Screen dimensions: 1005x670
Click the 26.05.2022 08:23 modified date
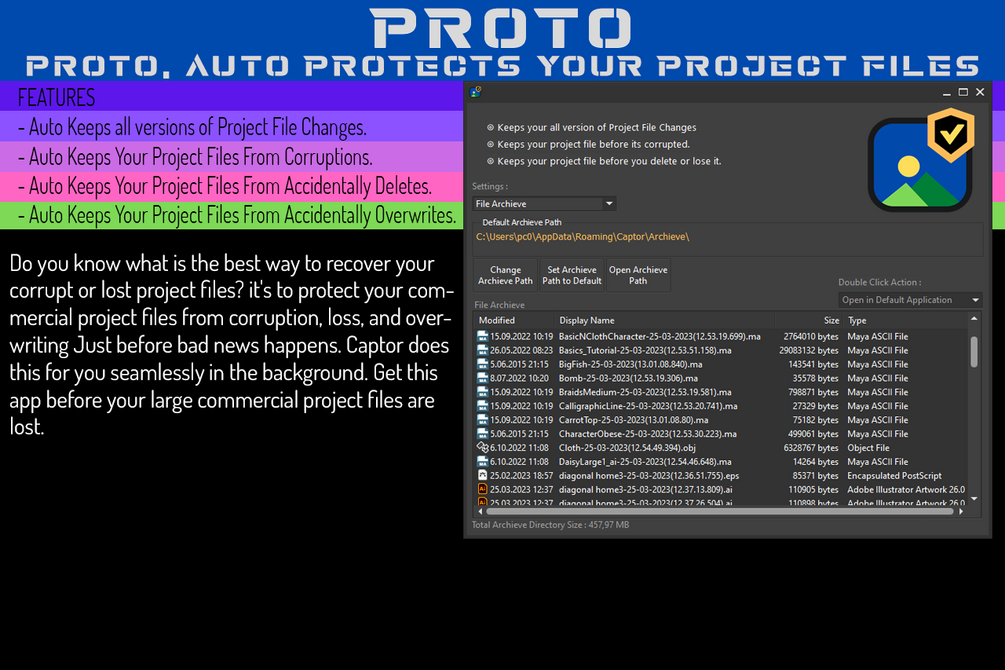[521, 351]
